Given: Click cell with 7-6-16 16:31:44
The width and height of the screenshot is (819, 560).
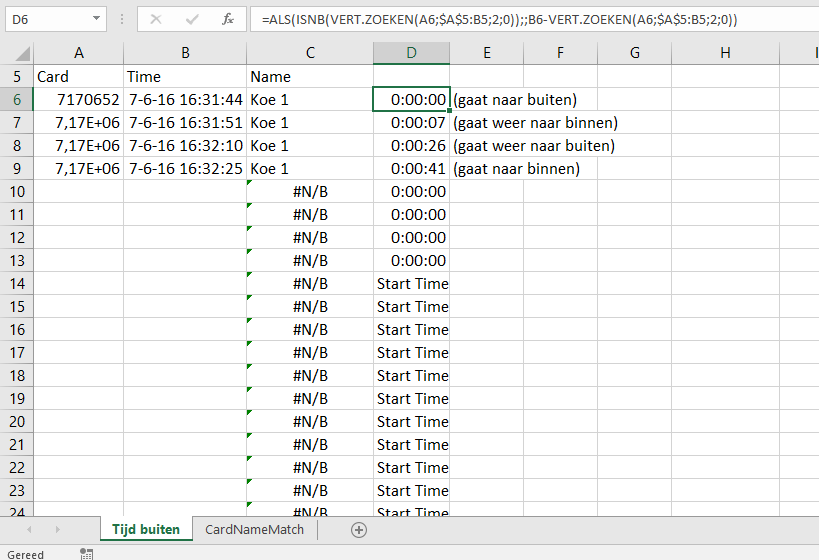Looking at the screenshot, I should click(x=185, y=100).
